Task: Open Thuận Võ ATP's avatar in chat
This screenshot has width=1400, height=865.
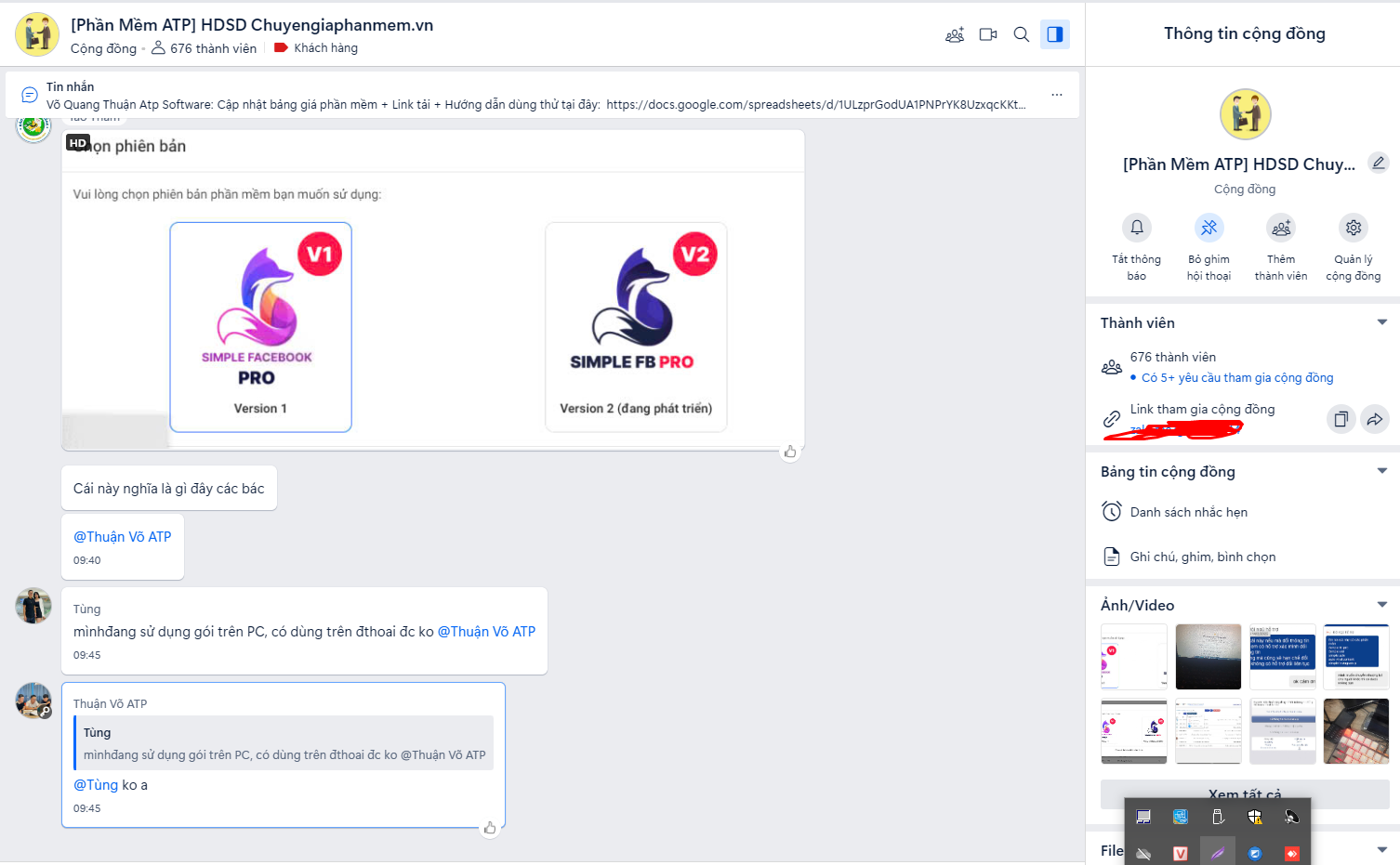Action: tap(33, 701)
